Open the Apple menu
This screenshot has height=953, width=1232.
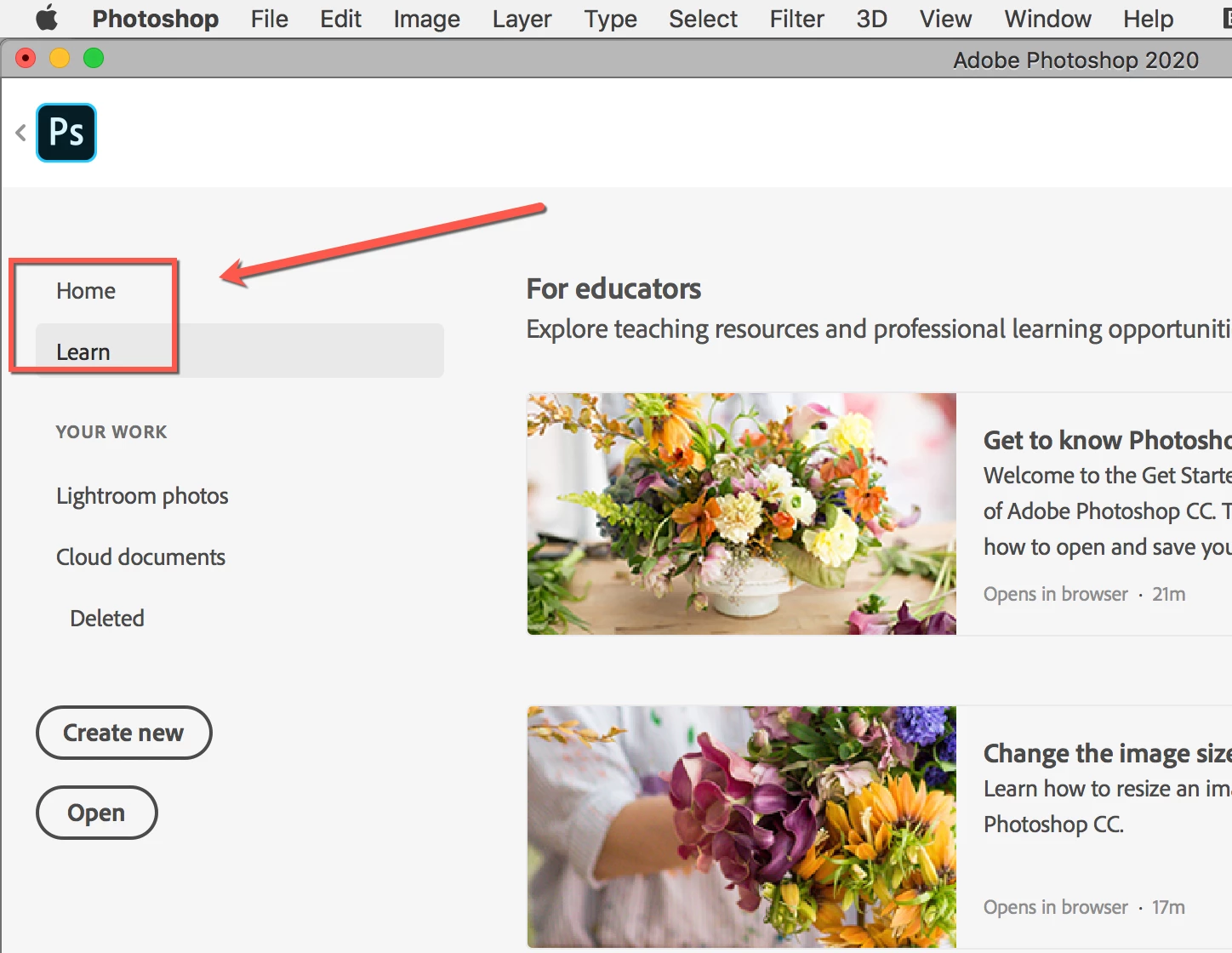click(47, 18)
